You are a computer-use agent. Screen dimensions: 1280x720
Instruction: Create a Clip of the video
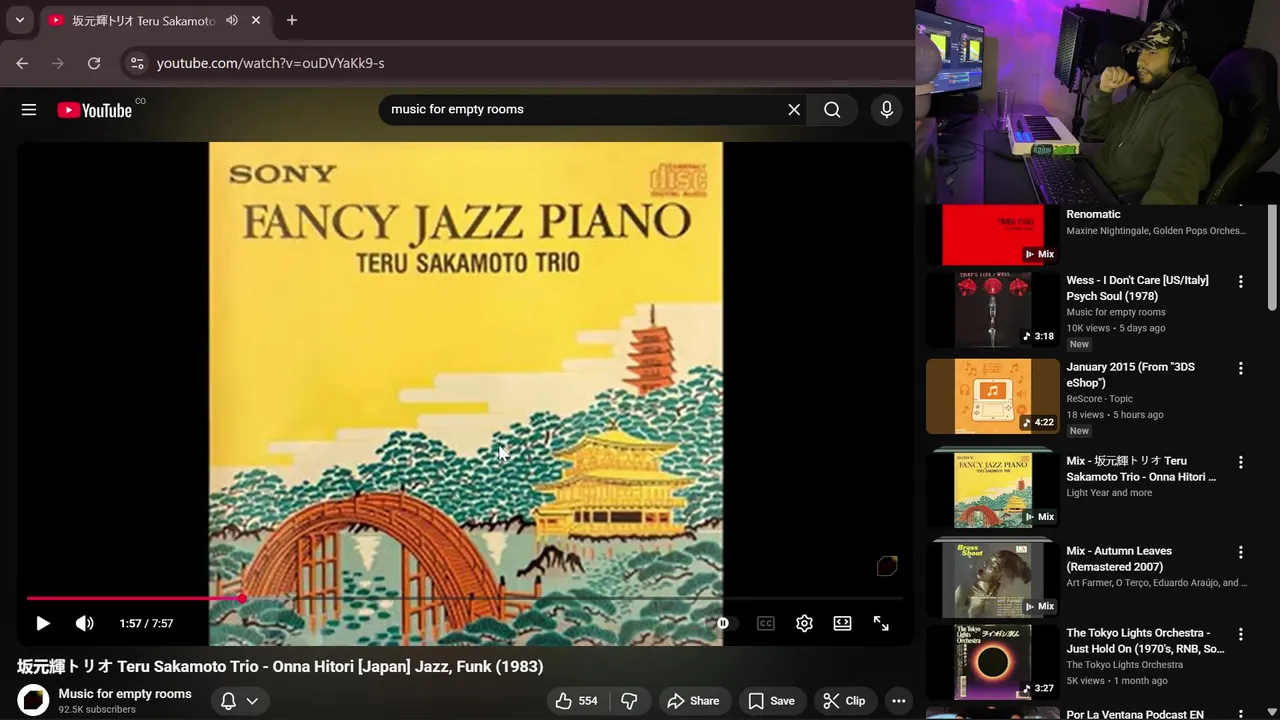(x=844, y=701)
